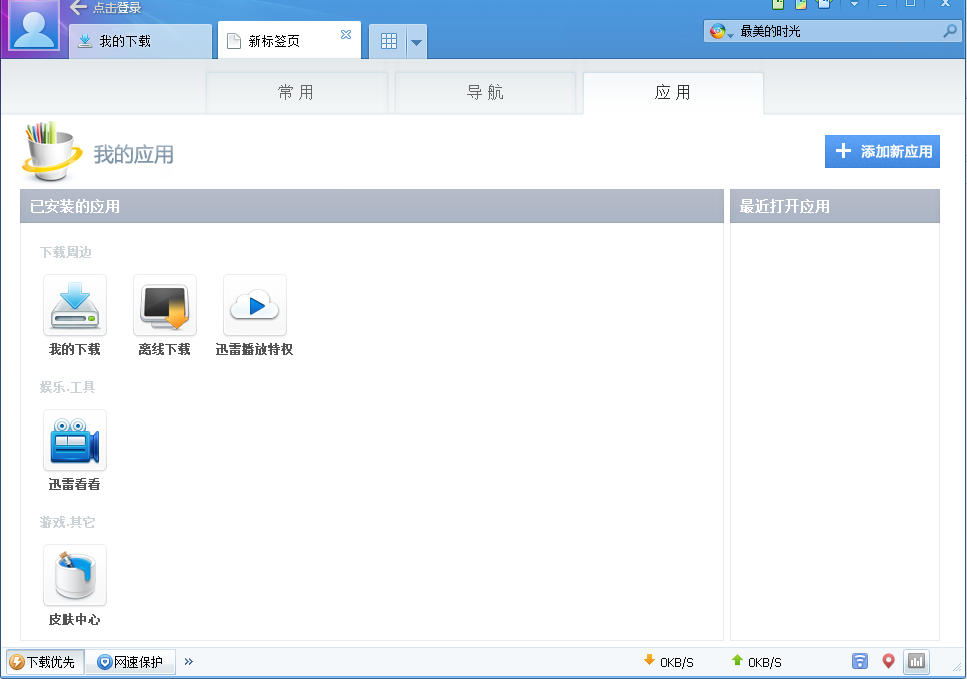Click the 娱乐.工具 category label
The width and height of the screenshot is (967, 679).
[x=67, y=387]
